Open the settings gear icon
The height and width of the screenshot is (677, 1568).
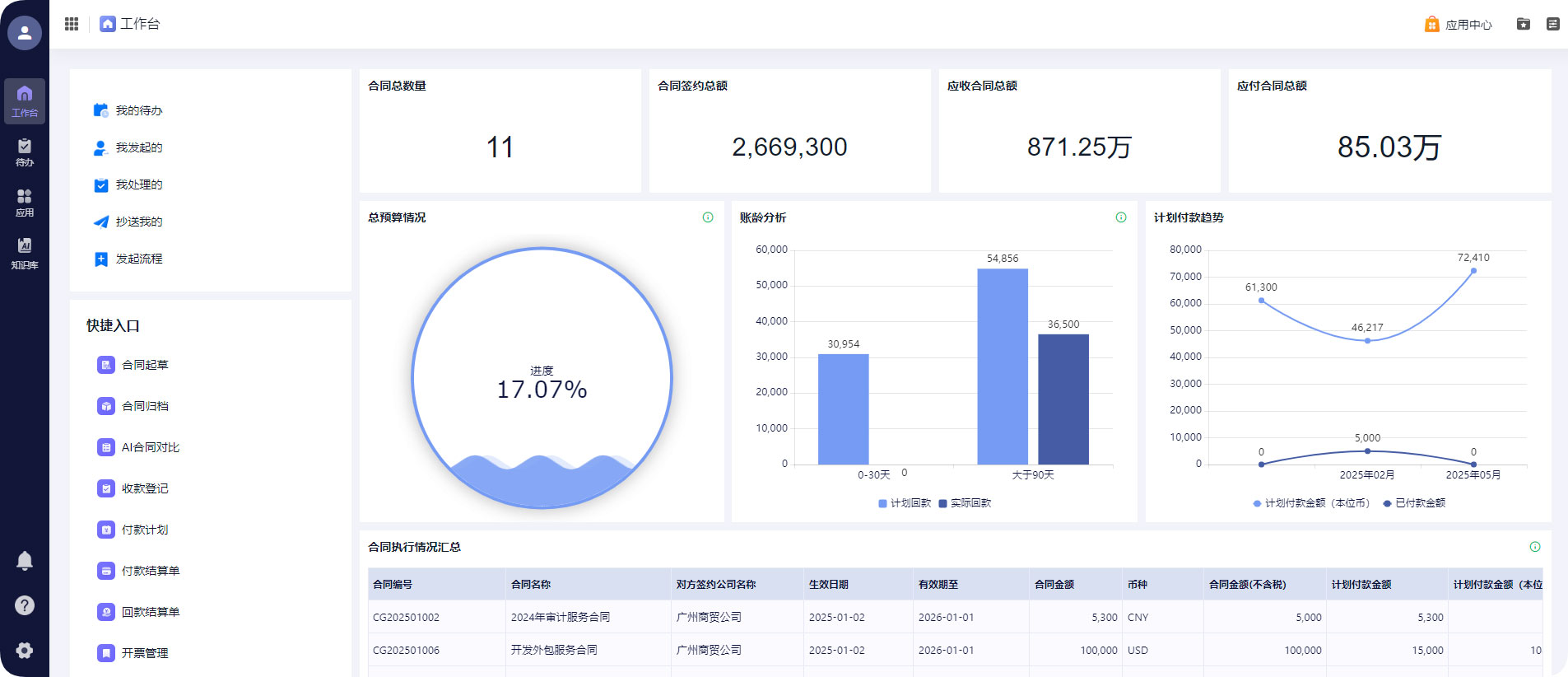[25, 650]
